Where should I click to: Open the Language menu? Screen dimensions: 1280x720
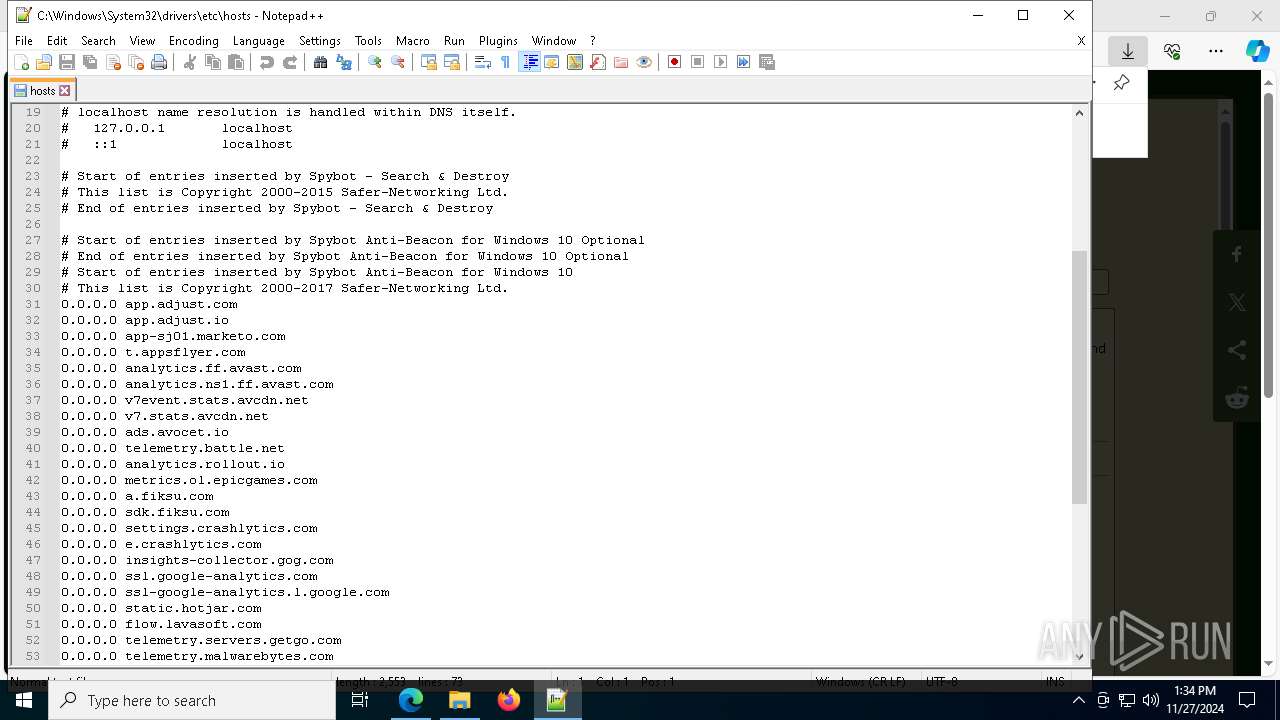click(258, 41)
